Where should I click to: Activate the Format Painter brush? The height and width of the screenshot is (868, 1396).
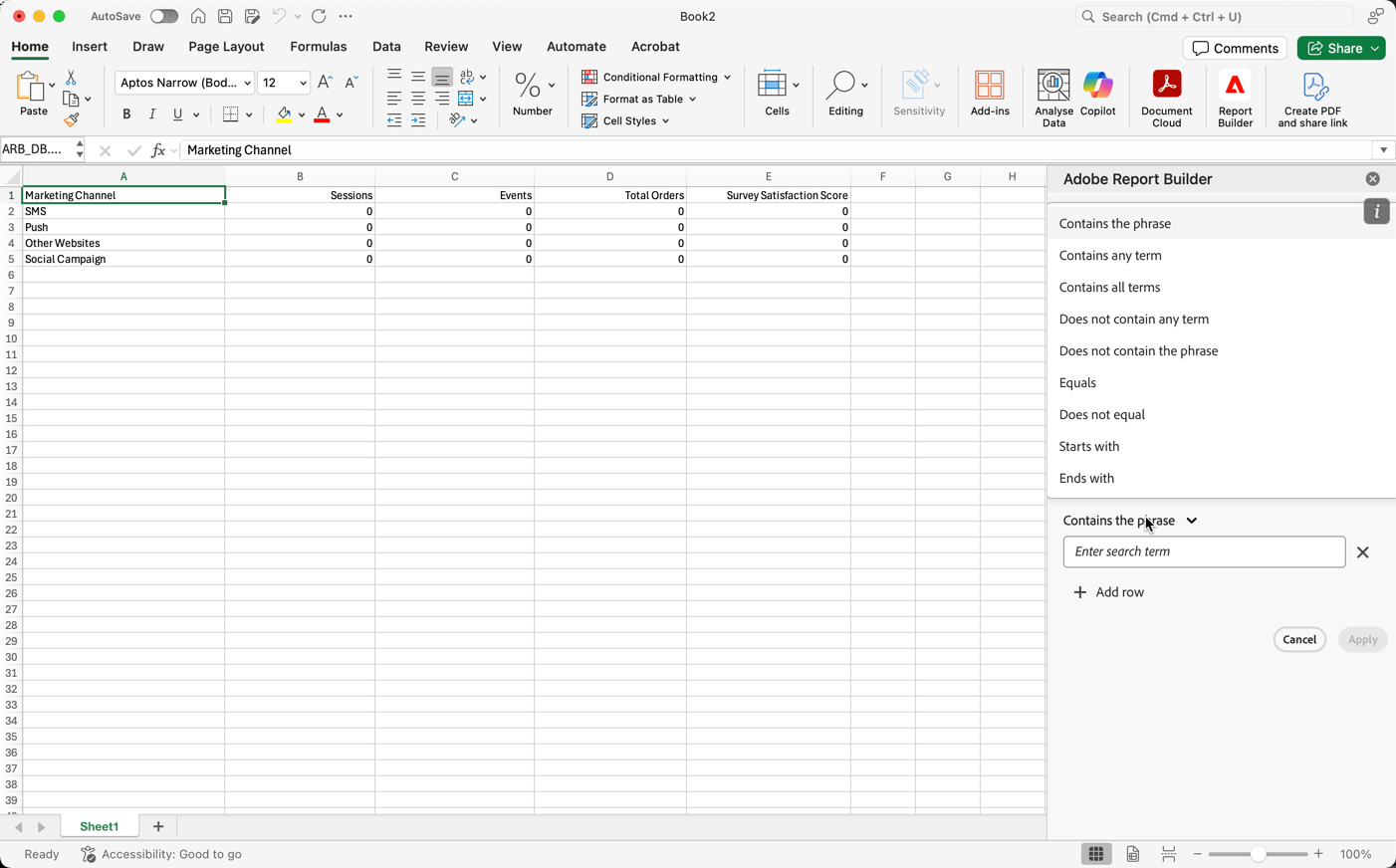(71, 120)
